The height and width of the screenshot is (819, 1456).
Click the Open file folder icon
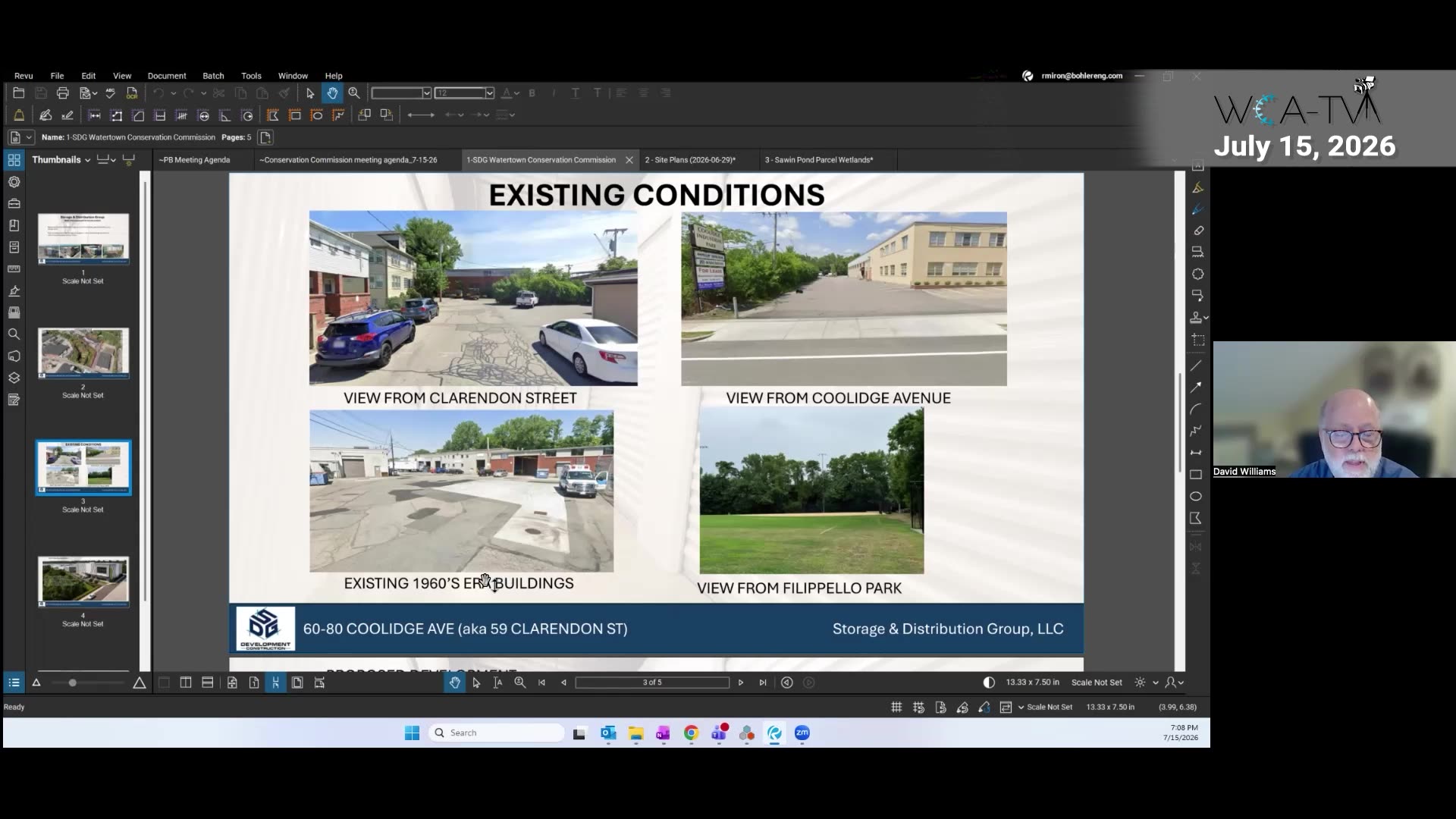tap(19, 93)
